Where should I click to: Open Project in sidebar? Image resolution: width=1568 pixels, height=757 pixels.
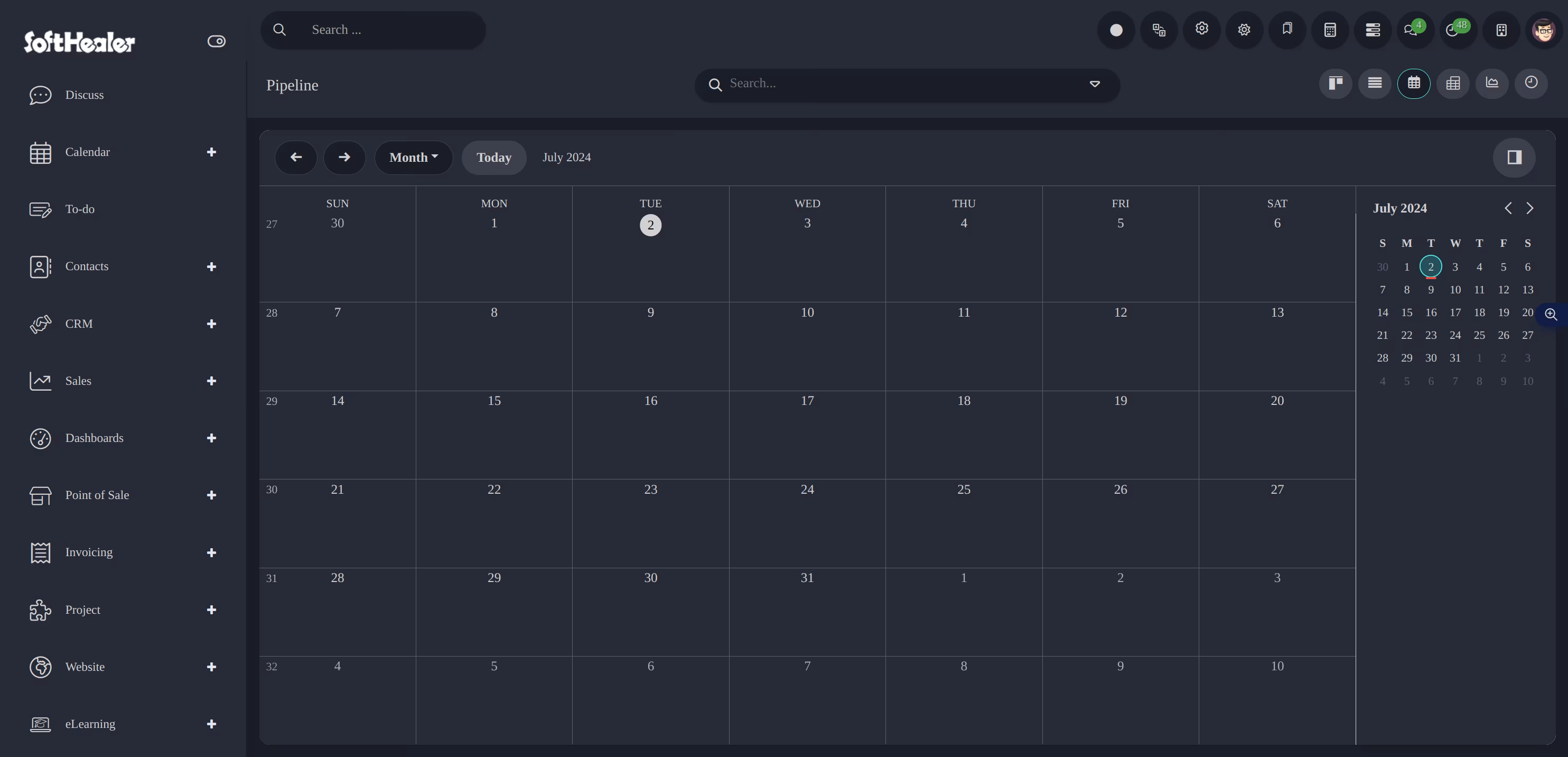click(83, 610)
